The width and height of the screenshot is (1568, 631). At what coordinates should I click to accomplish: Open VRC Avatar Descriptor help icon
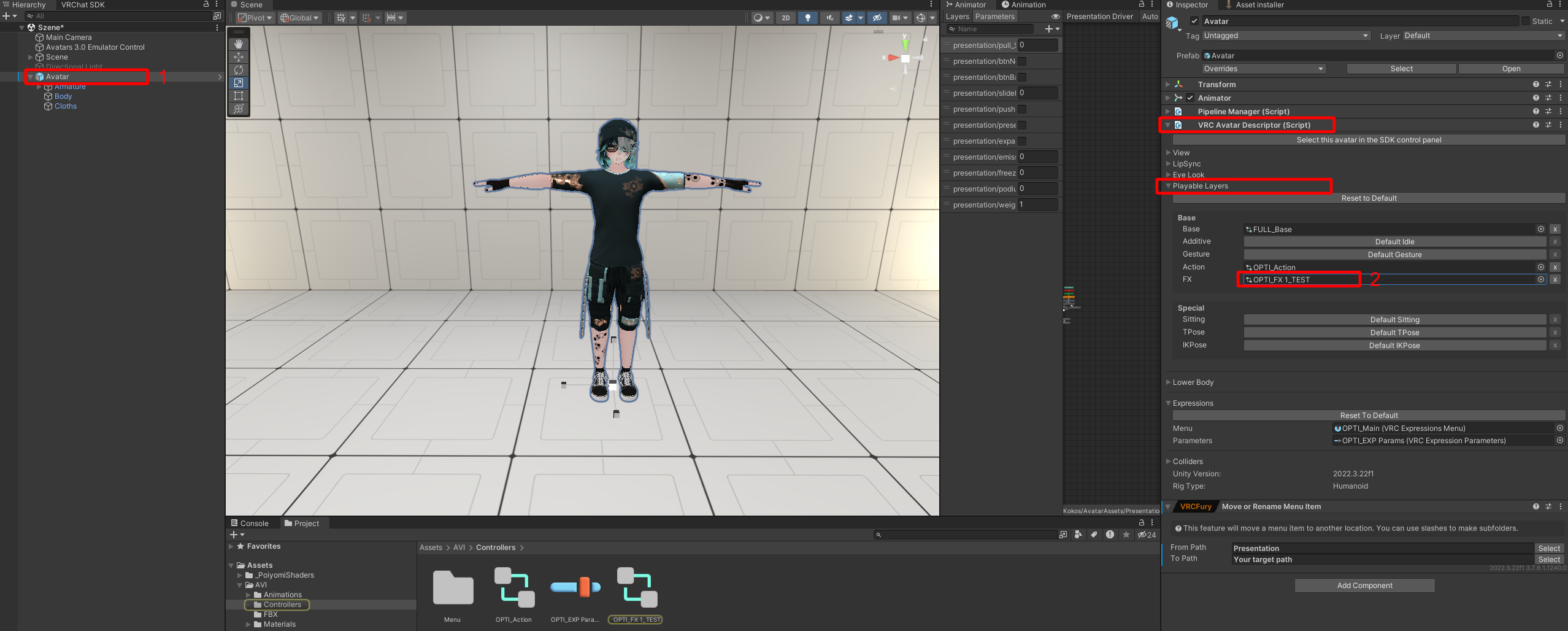click(1536, 125)
